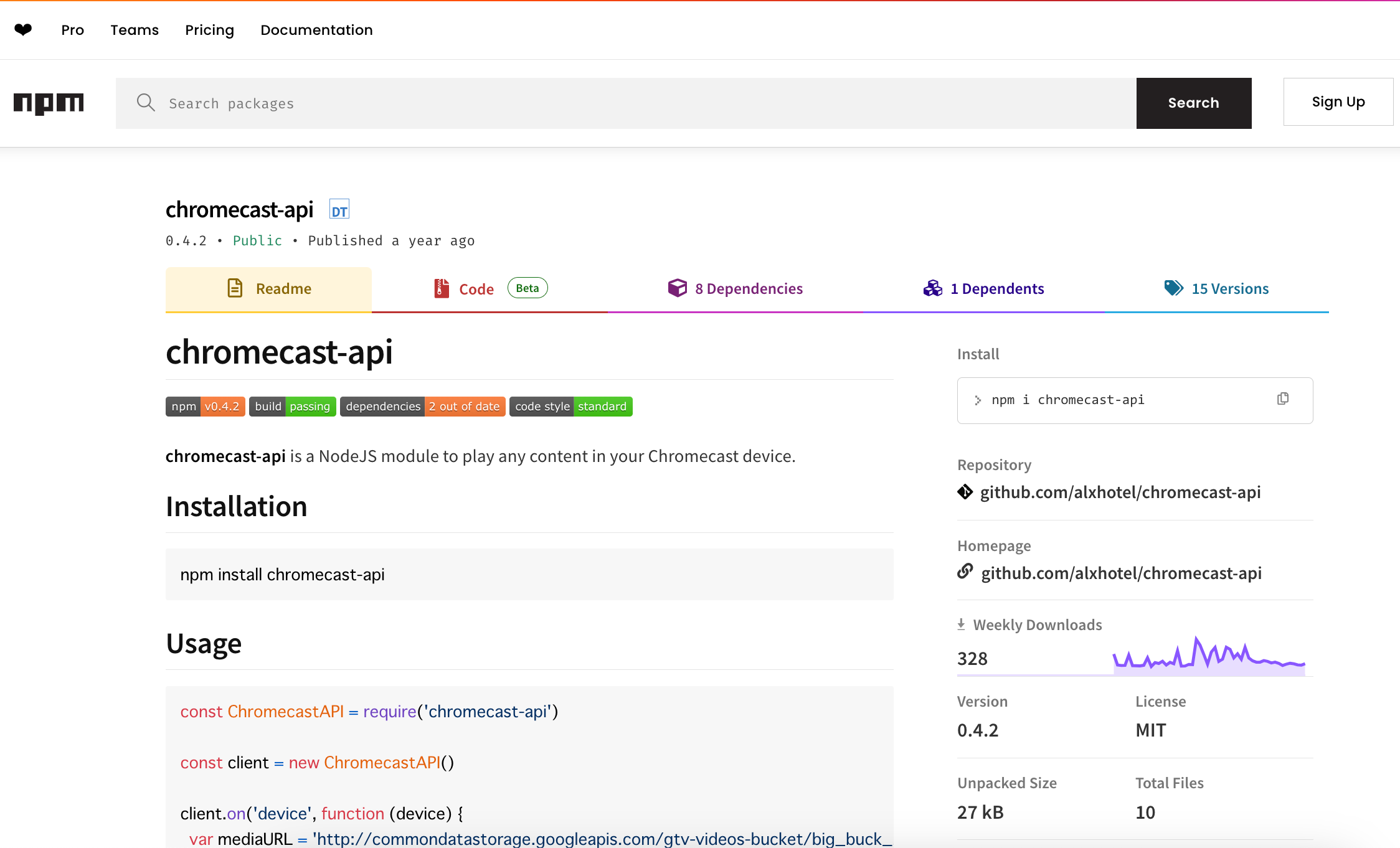This screenshot has width=1400, height=848.
Task: Click the weekly downloads arrow icon
Action: point(961,624)
